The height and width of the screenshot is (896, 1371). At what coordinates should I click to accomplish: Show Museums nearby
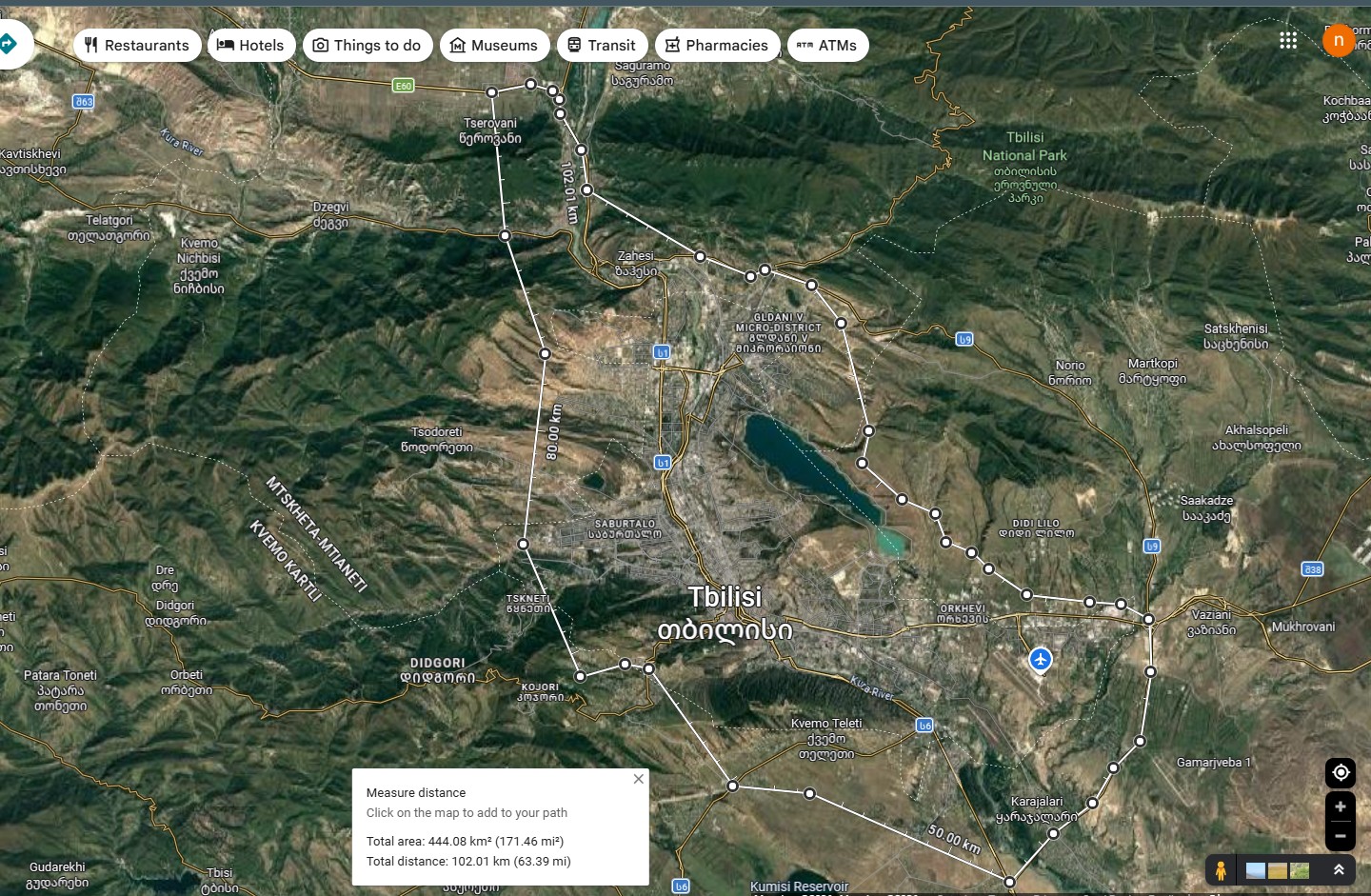tap(494, 45)
